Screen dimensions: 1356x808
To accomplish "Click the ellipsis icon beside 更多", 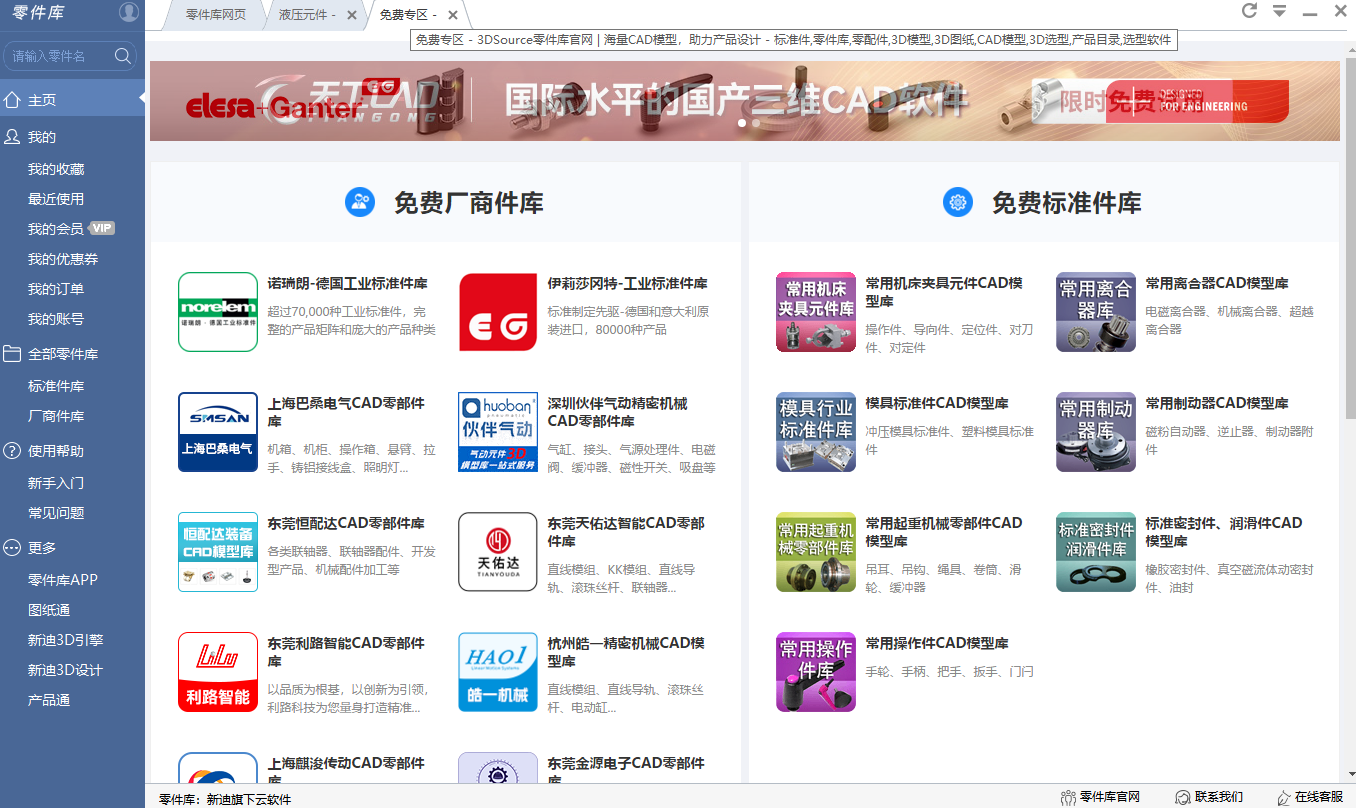I will click(x=12, y=548).
